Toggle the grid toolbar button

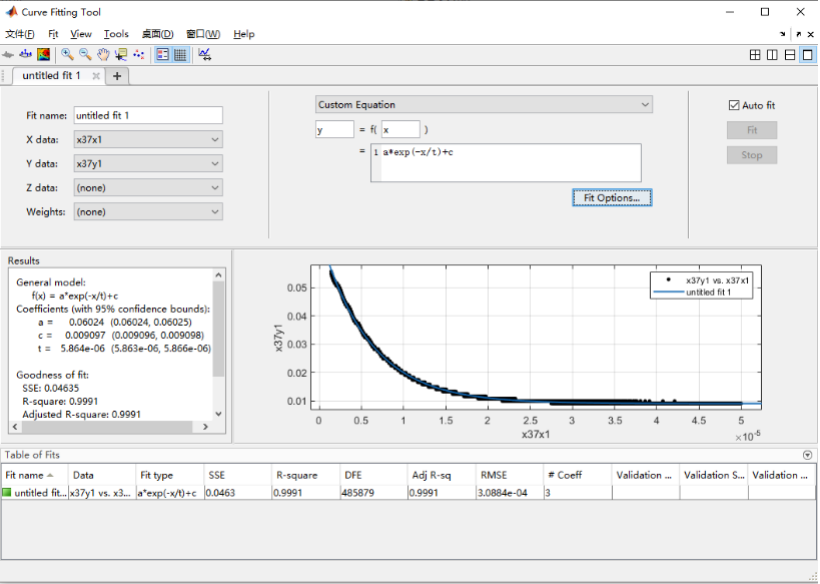click(x=180, y=55)
